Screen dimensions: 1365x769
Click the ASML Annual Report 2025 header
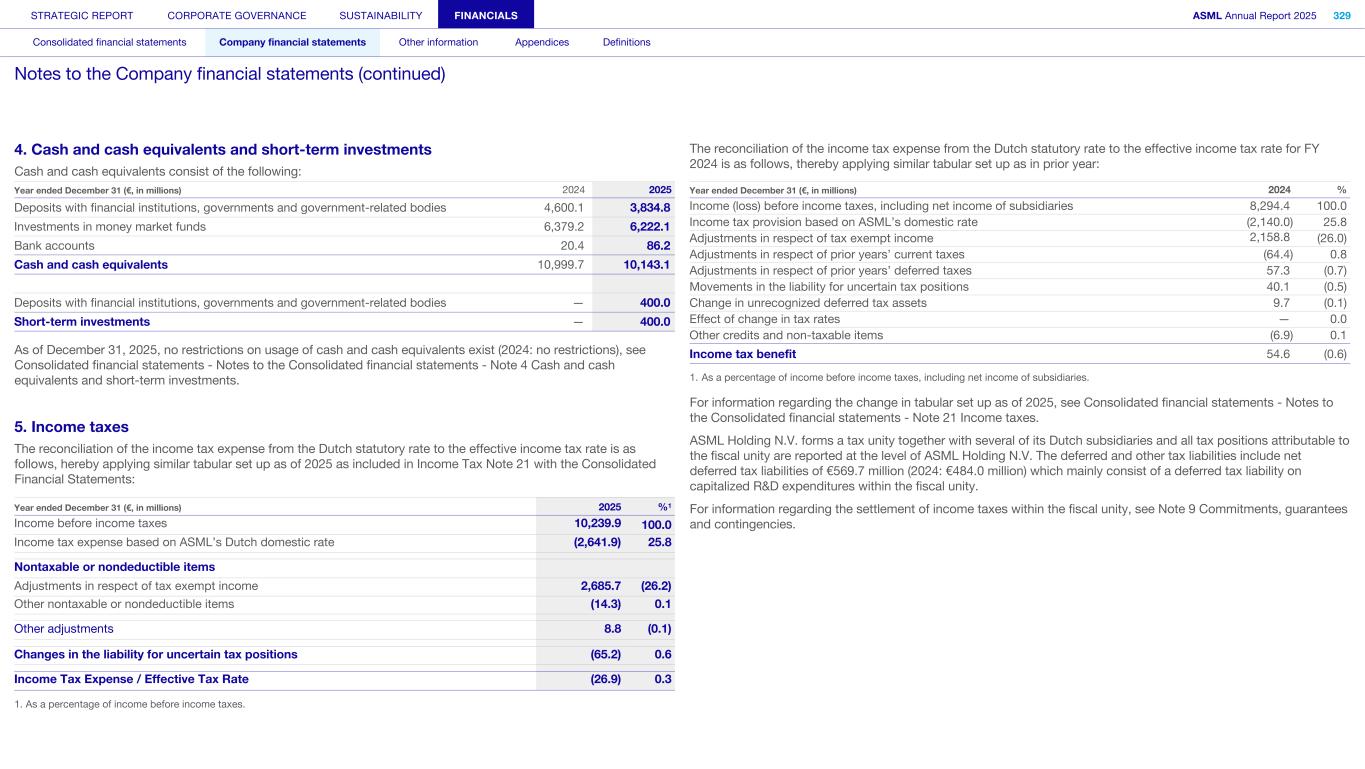1254,15
